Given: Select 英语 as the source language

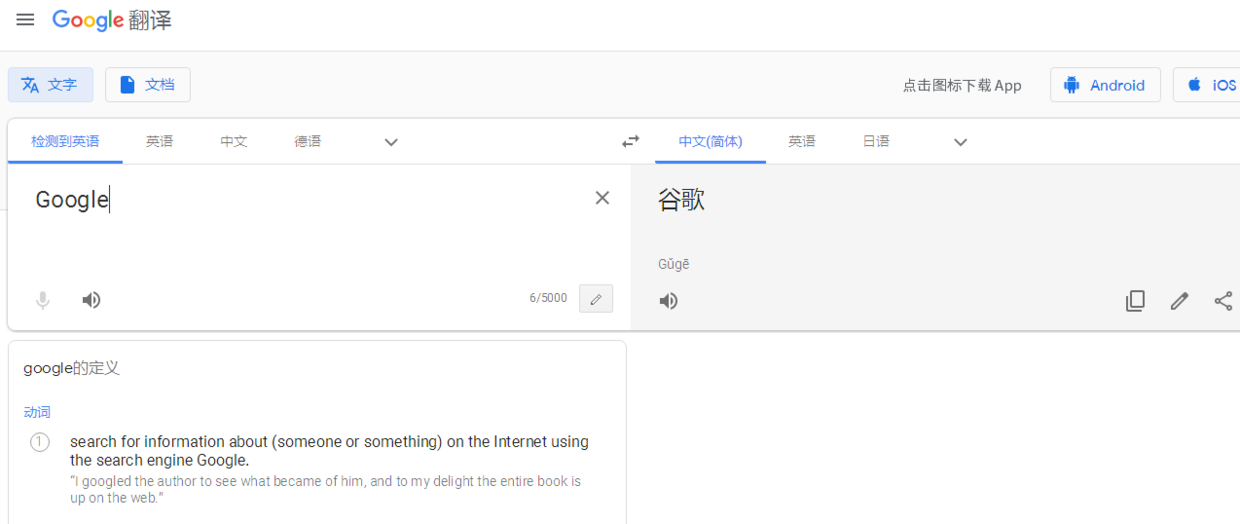Looking at the screenshot, I should tap(159, 142).
